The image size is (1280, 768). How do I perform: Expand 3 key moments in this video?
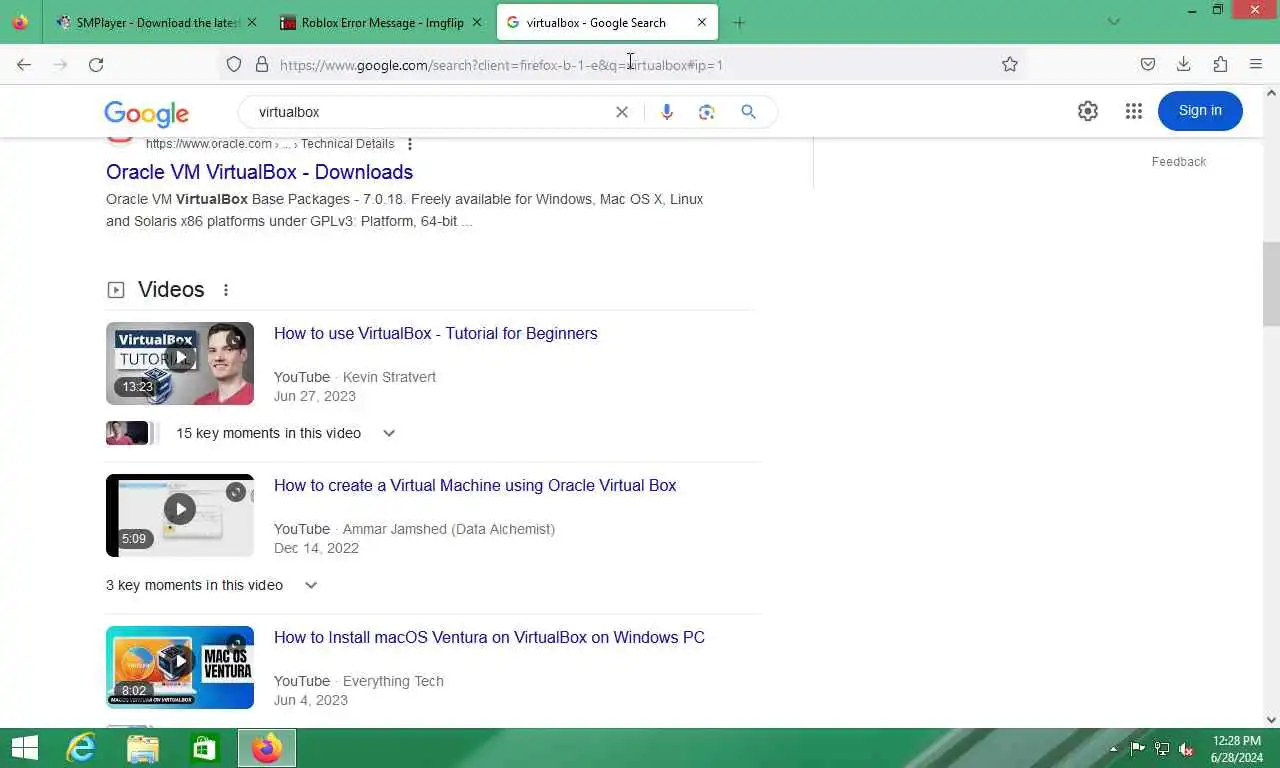311,585
